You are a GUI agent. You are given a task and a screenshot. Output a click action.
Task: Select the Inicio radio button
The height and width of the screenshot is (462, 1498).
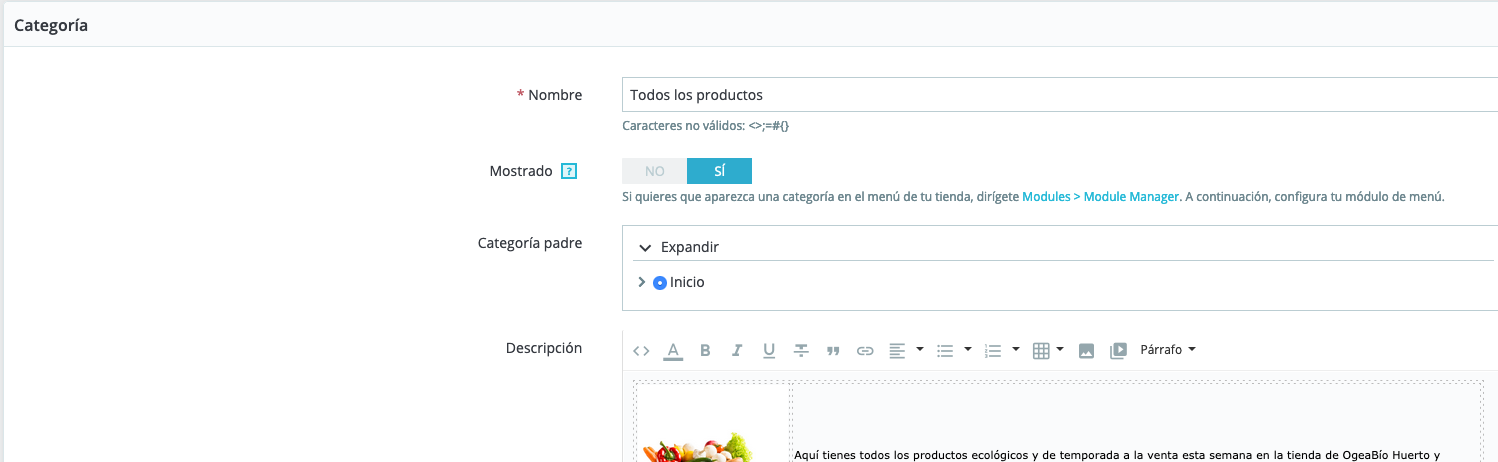click(660, 283)
